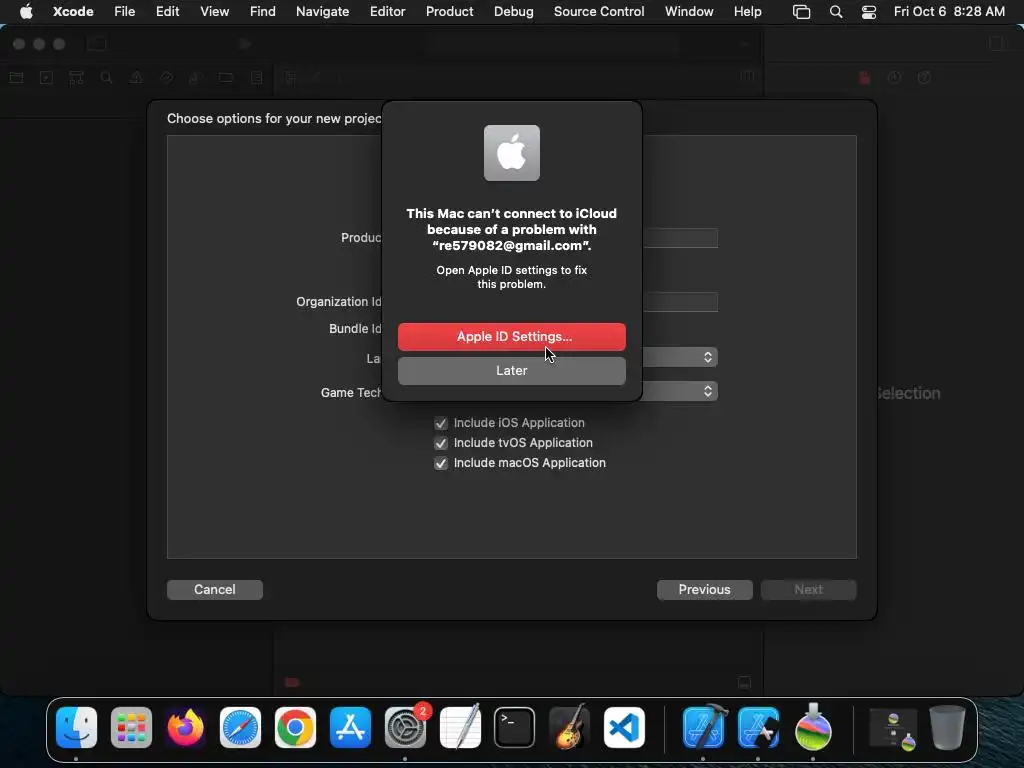The height and width of the screenshot is (768, 1024).
Task: Show the Xcode source control navigator icon
Action: tap(46, 78)
